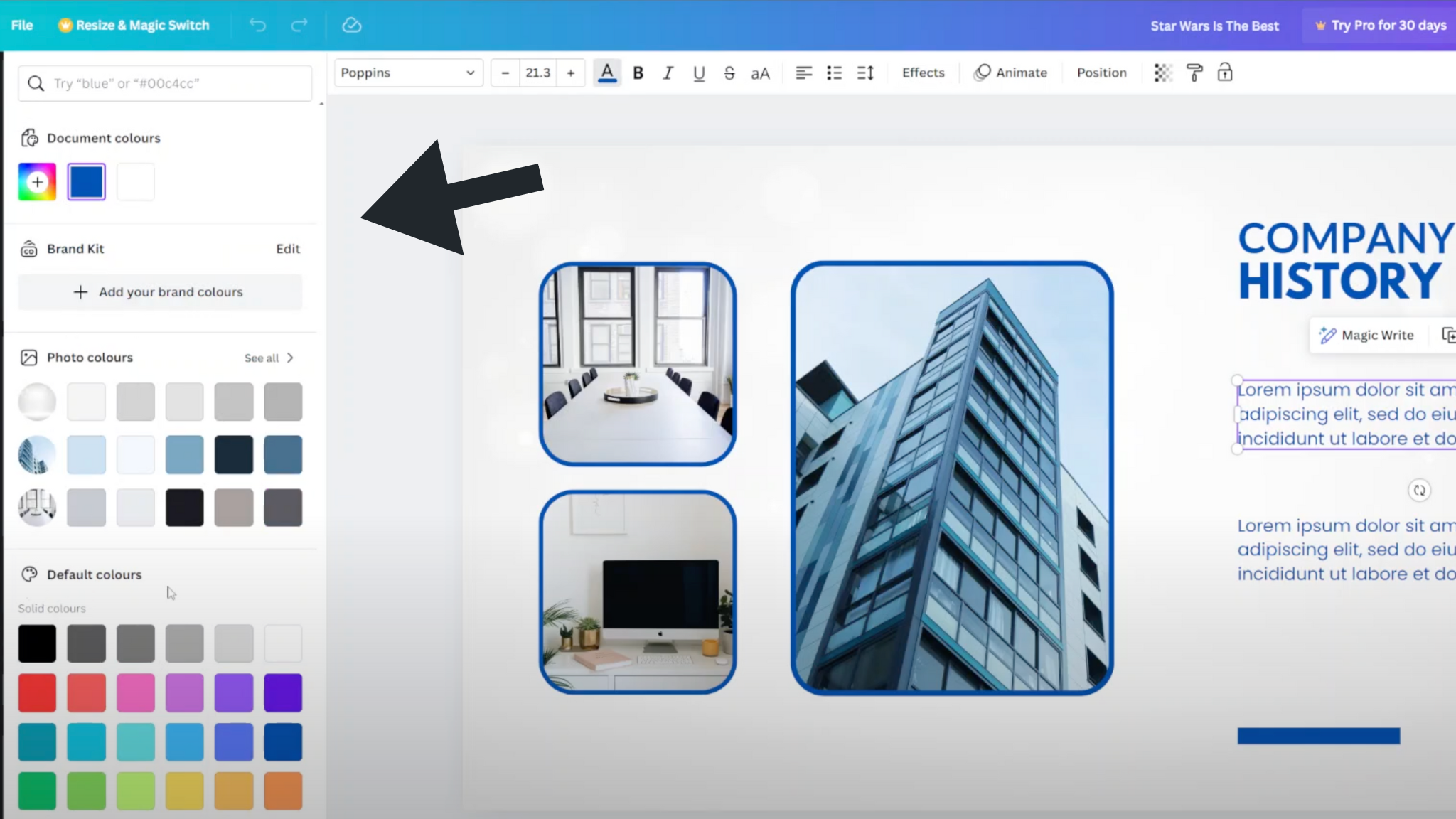Open the File menu

22,25
